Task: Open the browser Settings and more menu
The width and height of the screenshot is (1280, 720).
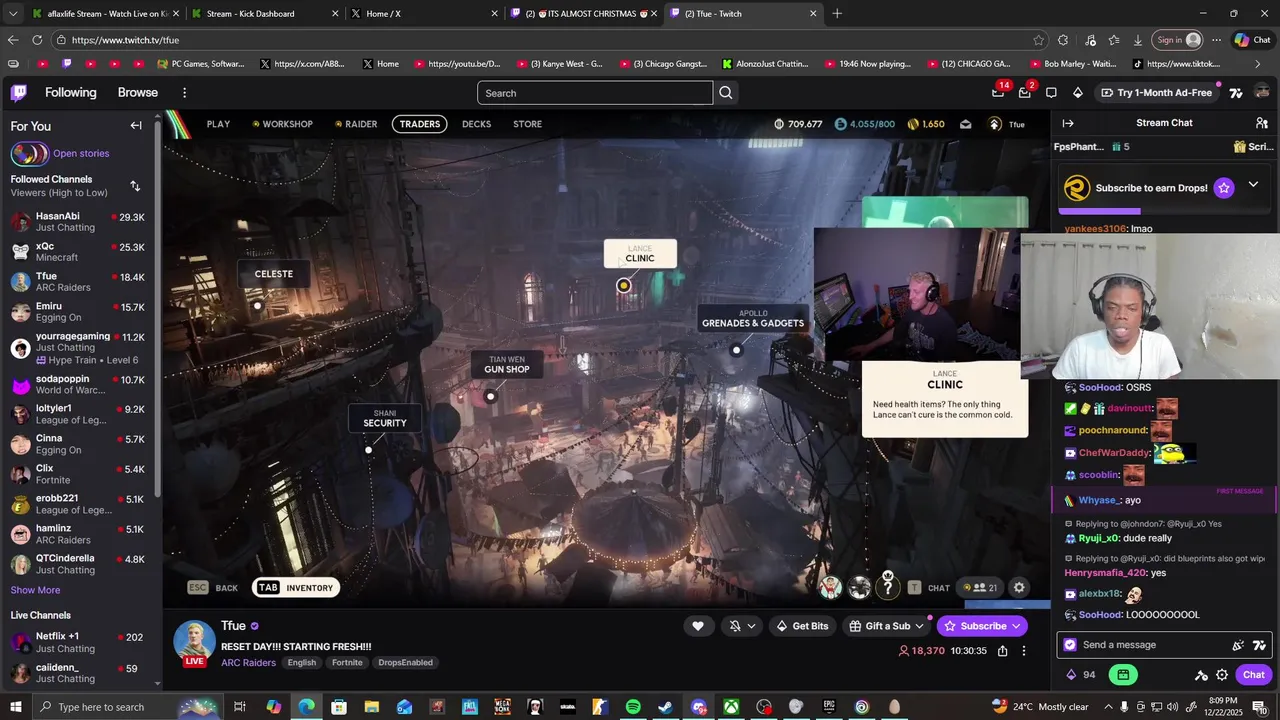Action: (1216, 40)
